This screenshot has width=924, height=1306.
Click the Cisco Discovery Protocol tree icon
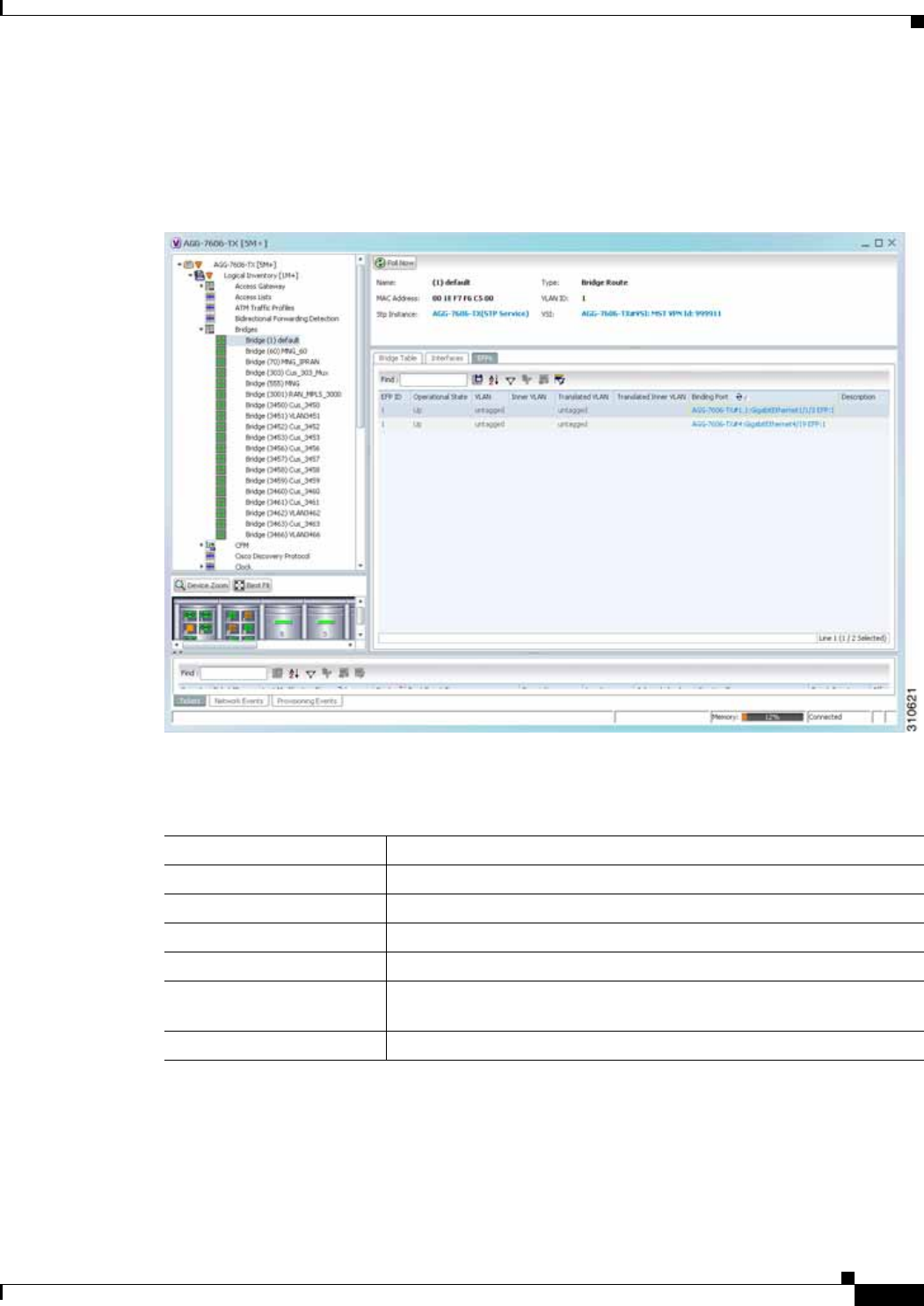(x=210, y=556)
